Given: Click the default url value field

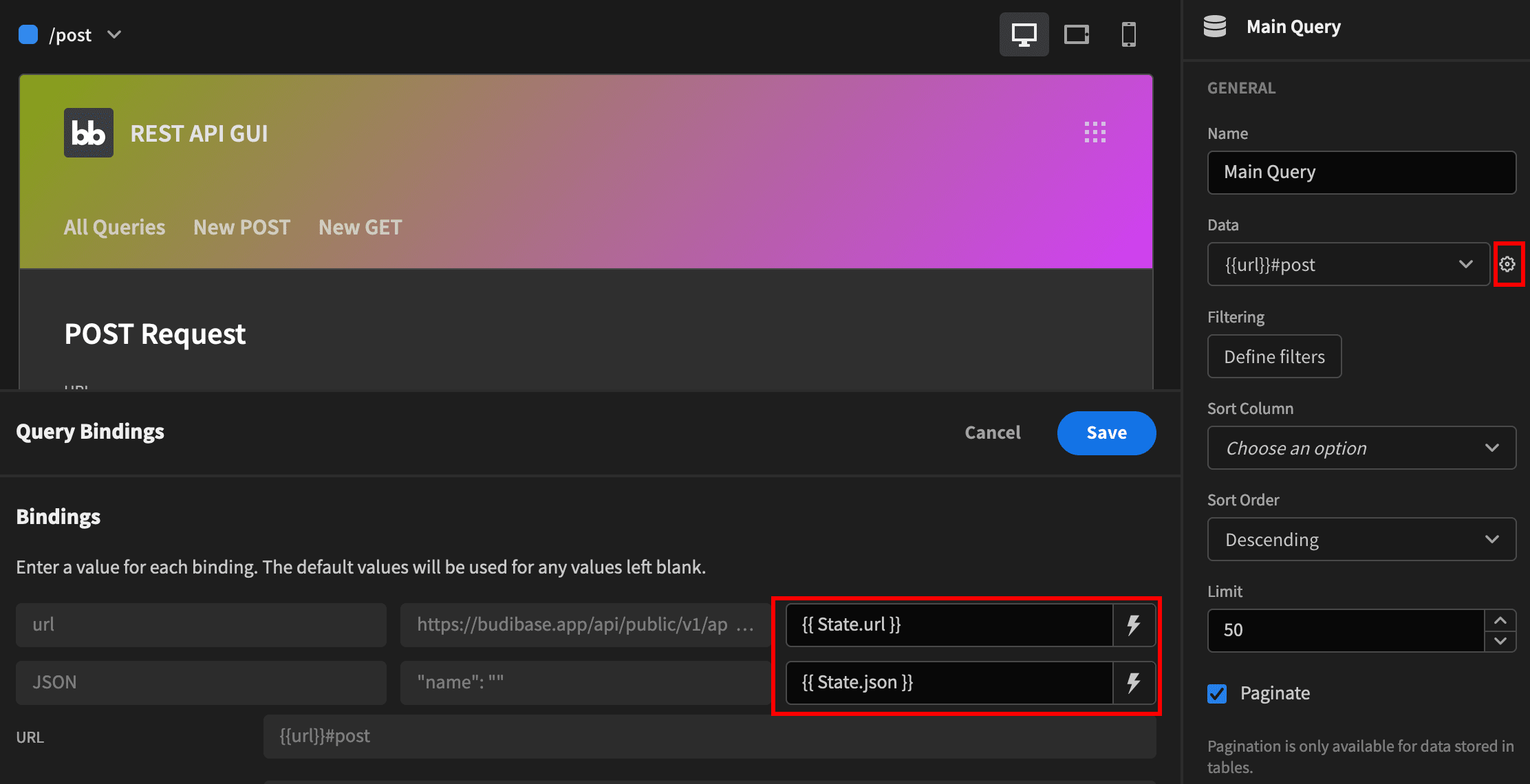Looking at the screenshot, I should (585, 625).
